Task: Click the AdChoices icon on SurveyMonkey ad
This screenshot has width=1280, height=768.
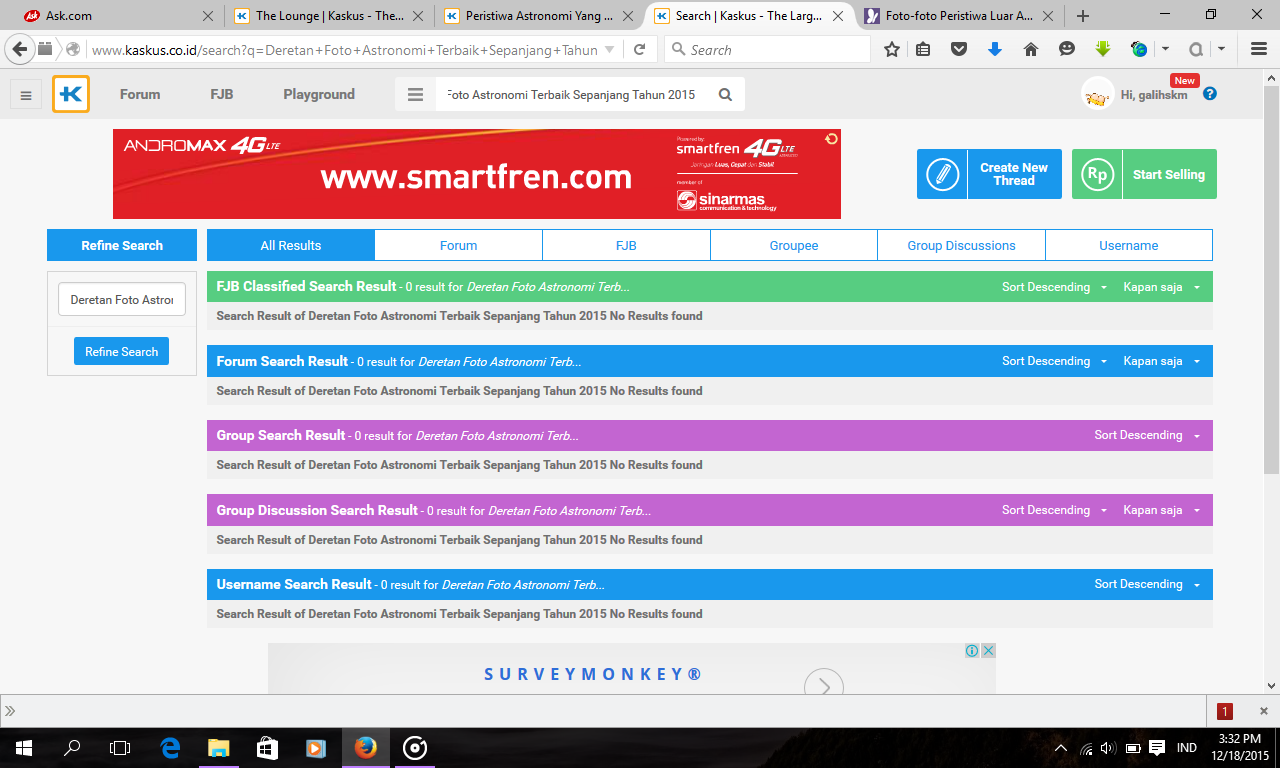Action: [x=972, y=650]
